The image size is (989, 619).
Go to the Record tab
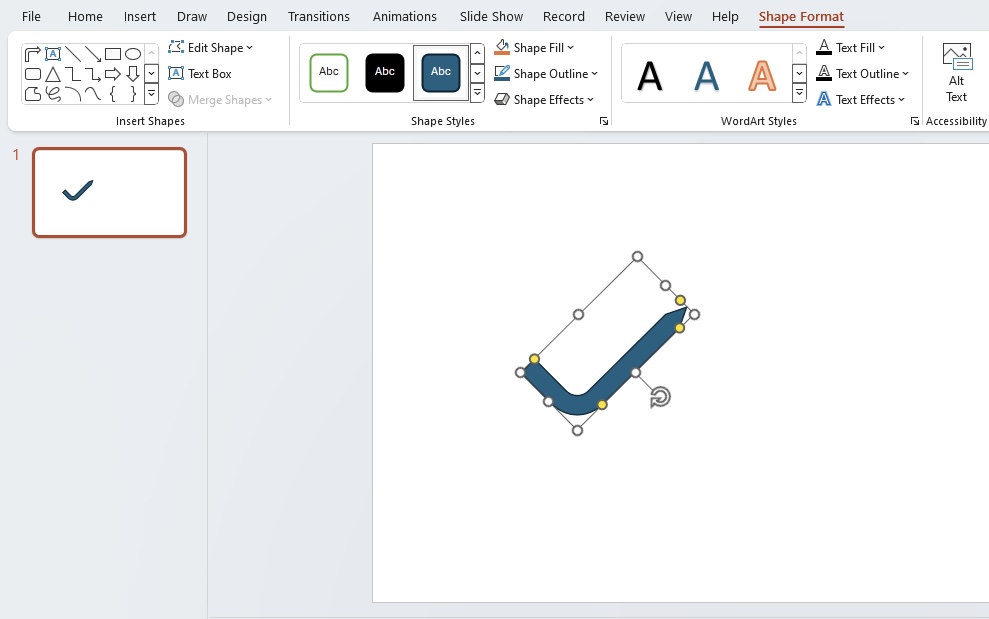coord(563,16)
